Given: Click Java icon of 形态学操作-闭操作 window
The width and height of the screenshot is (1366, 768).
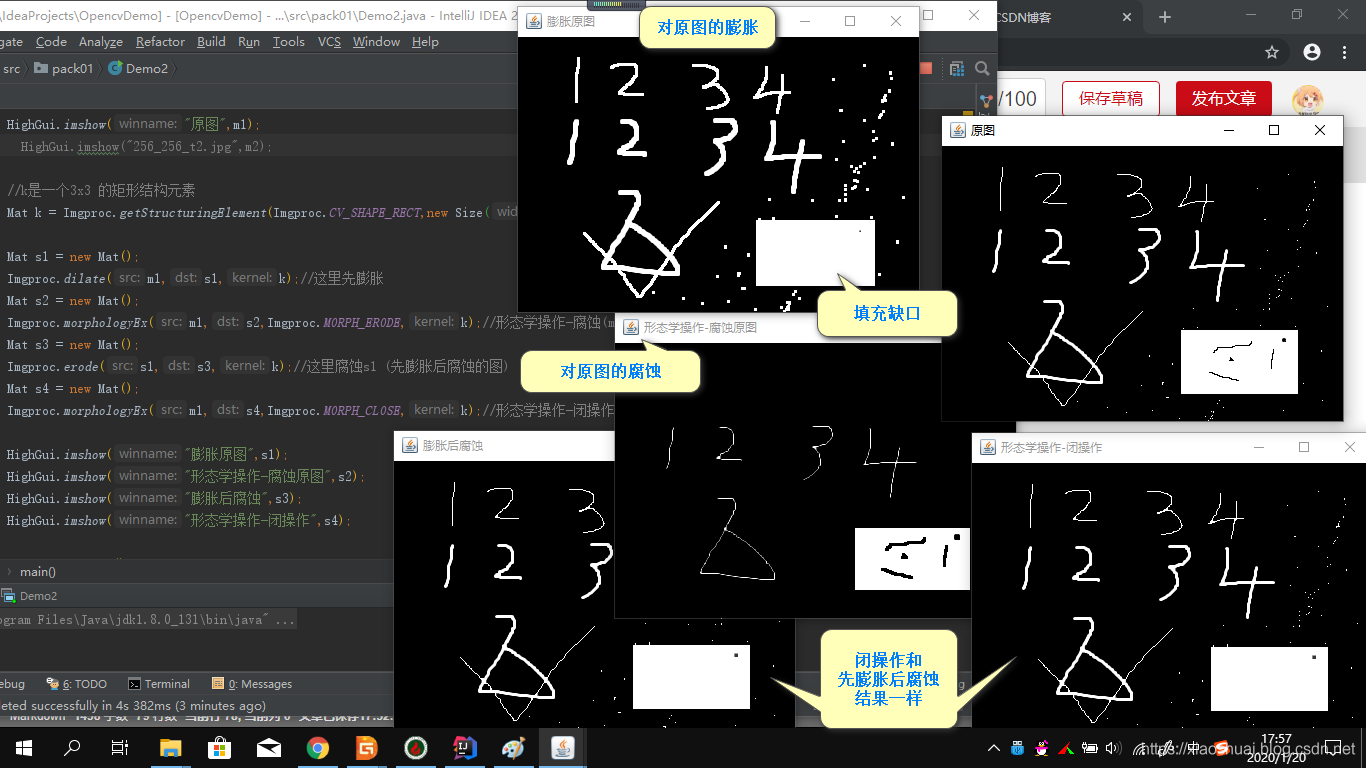Looking at the screenshot, I should click(988, 448).
